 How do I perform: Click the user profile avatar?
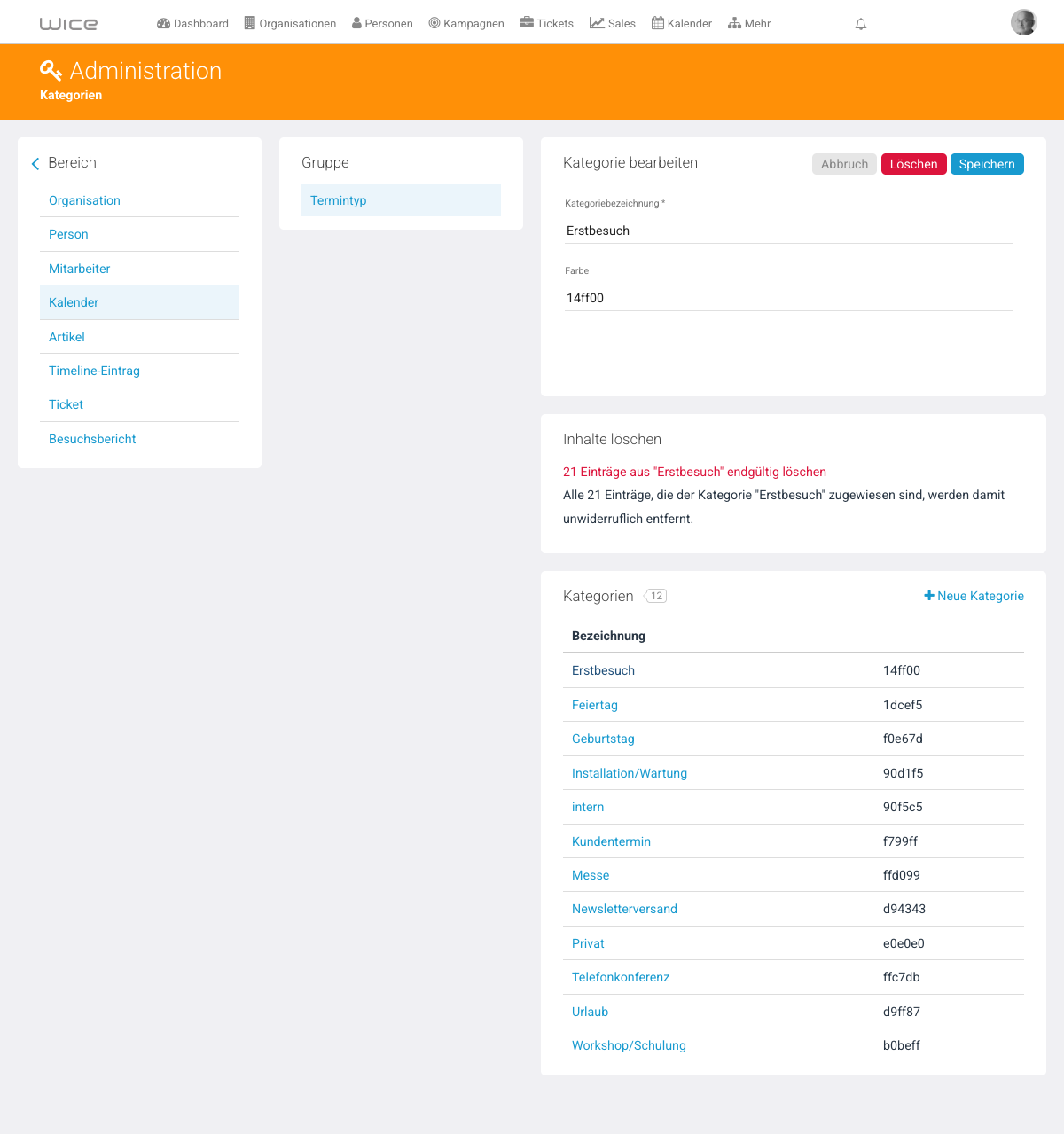(1023, 22)
